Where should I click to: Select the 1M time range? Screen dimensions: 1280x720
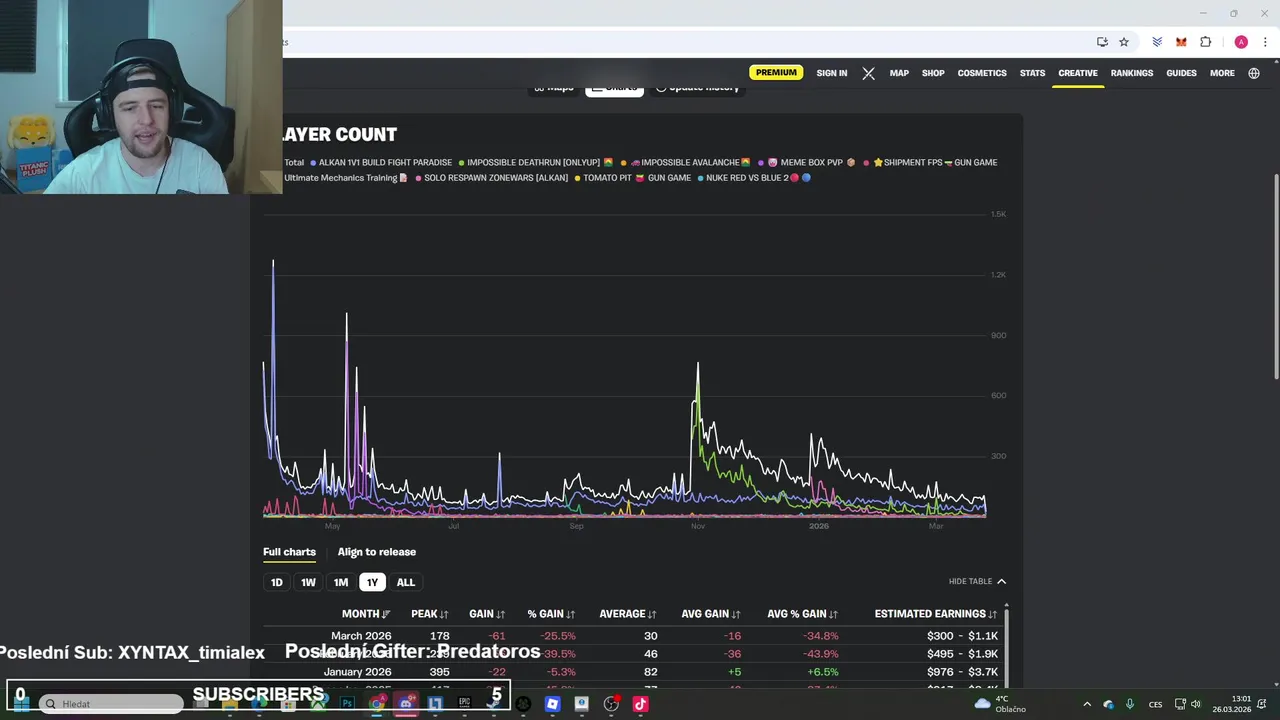[x=341, y=582]
